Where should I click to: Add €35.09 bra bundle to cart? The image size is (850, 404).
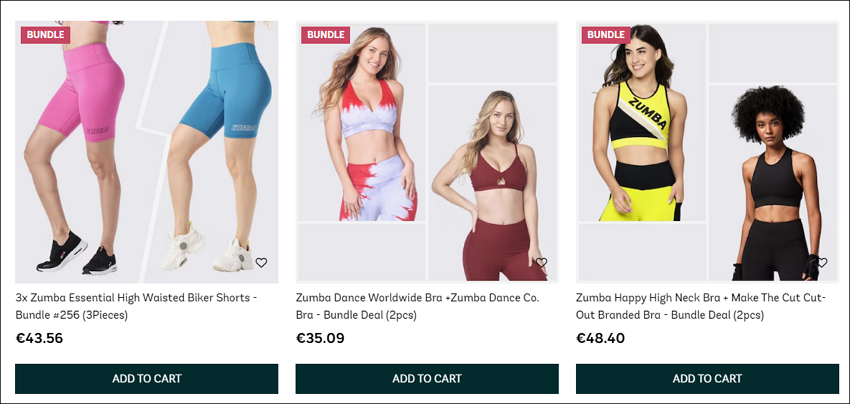427,379
